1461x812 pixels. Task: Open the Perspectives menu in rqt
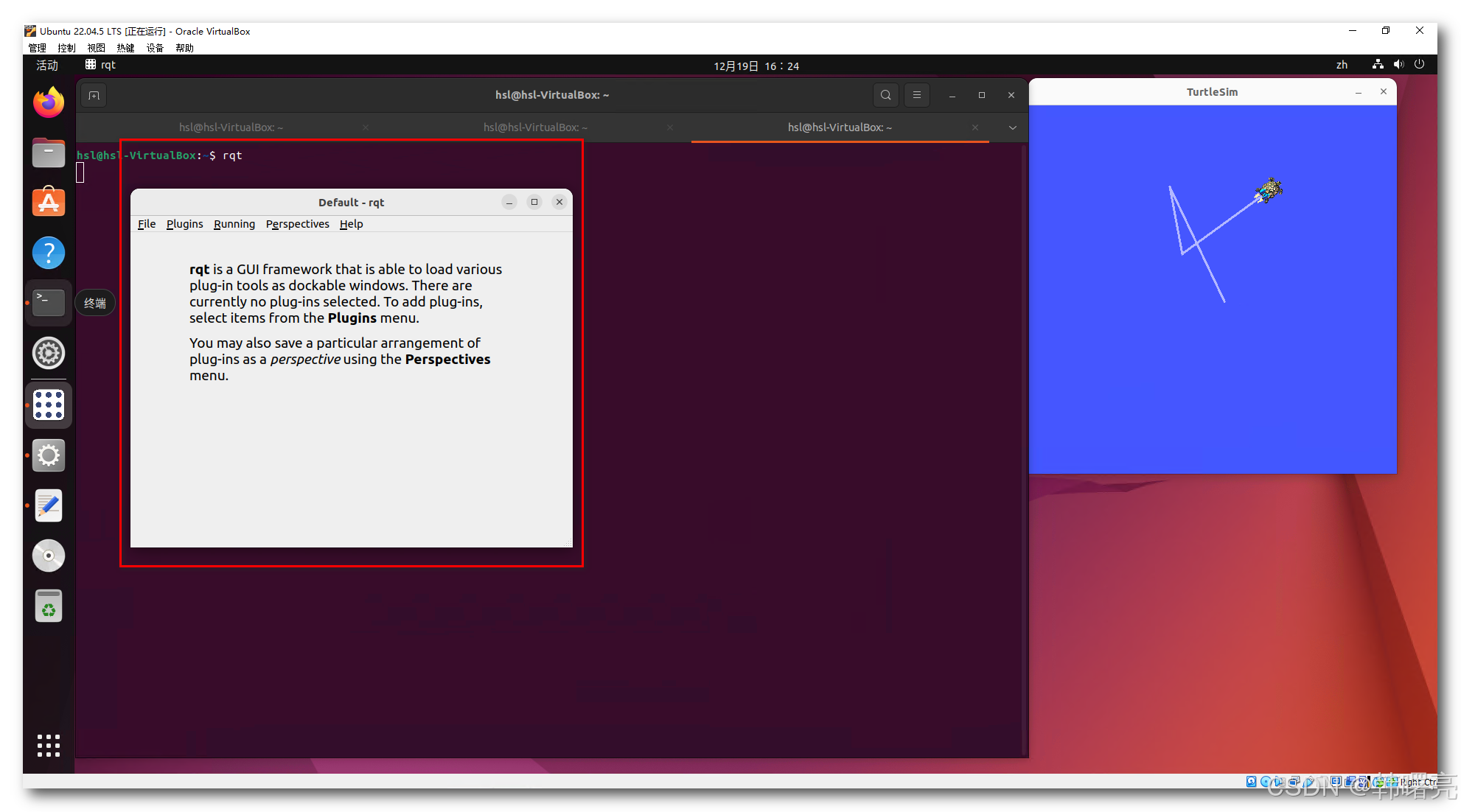click(297, 224)
